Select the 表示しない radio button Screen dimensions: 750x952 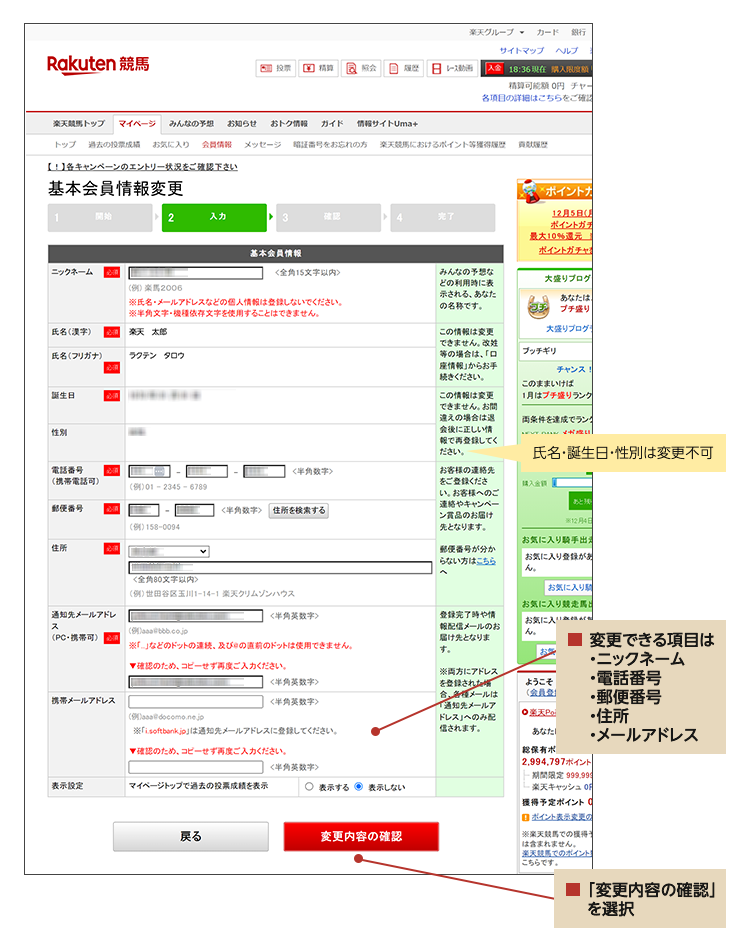click(358, 787)
